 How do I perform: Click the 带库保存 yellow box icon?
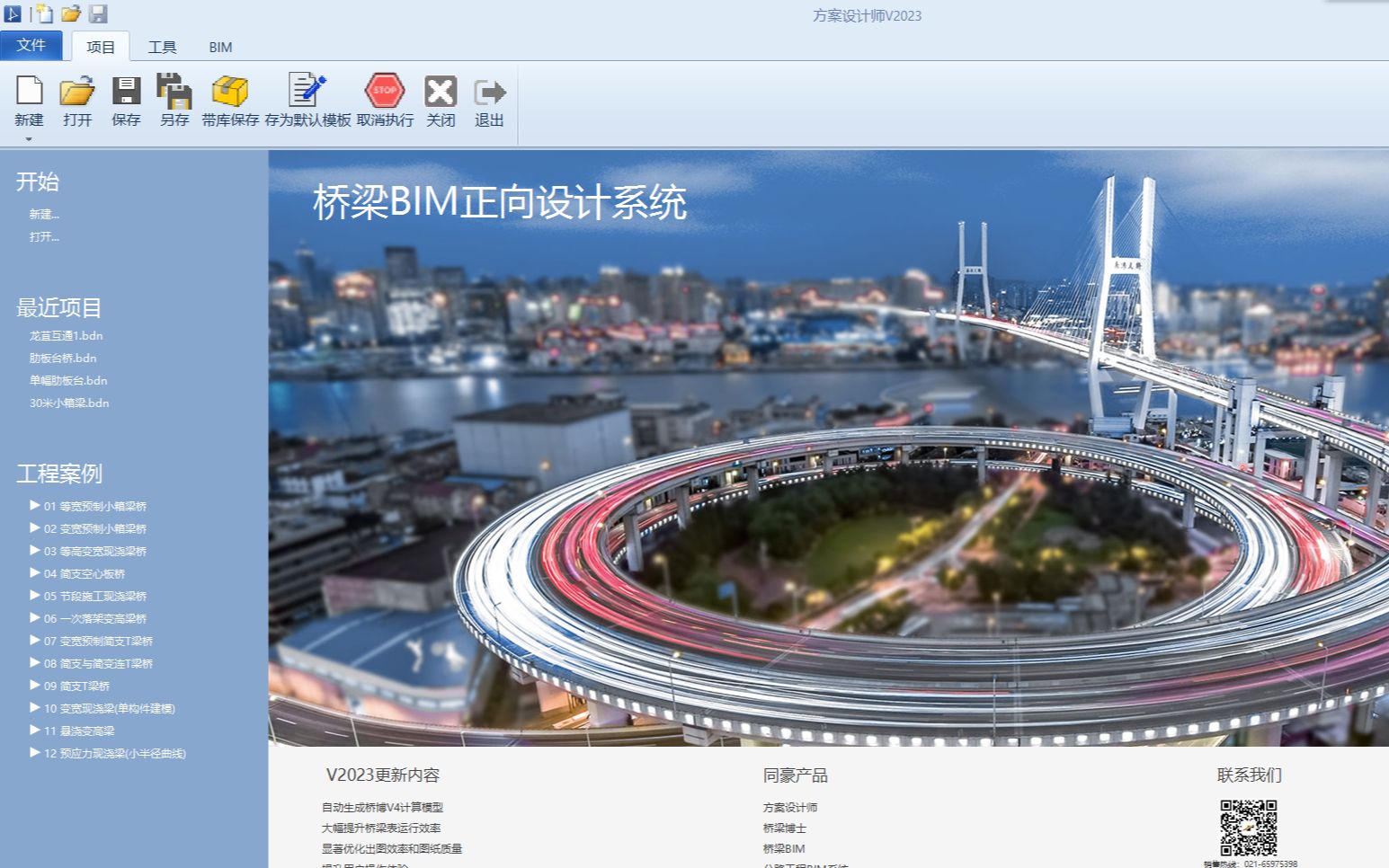coord(230,91)
